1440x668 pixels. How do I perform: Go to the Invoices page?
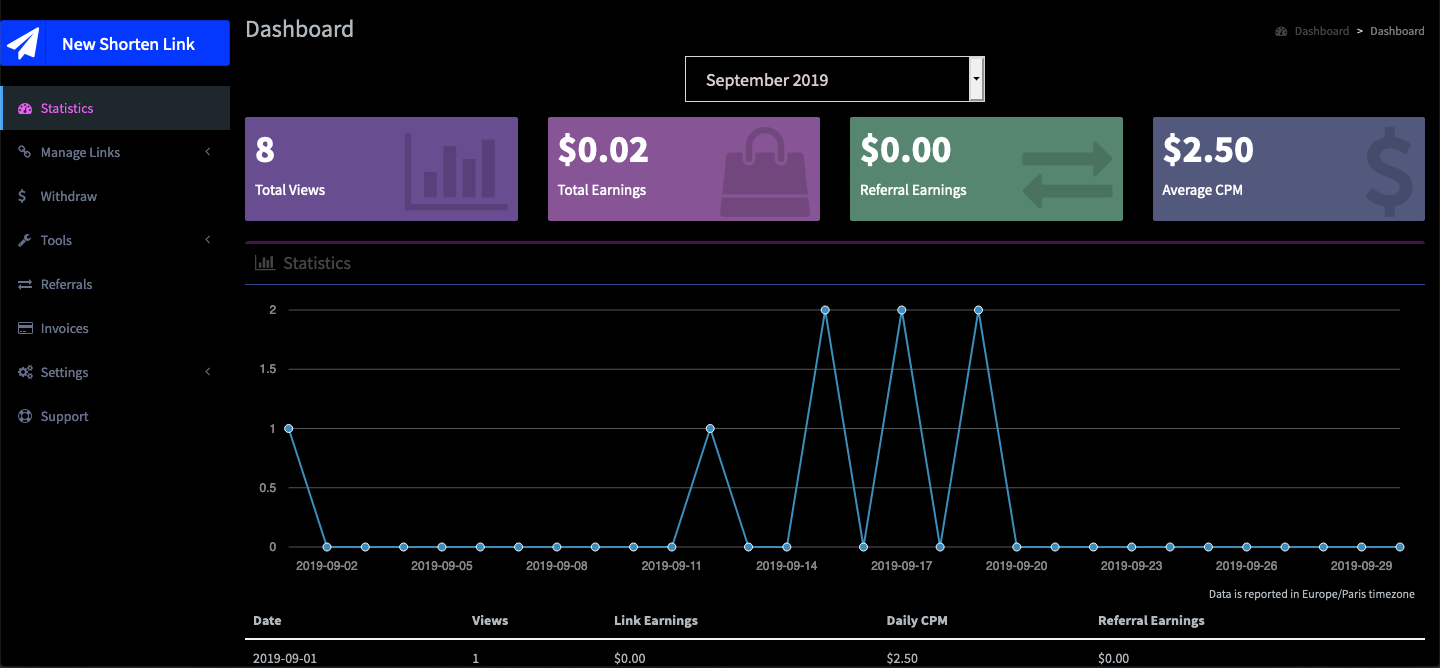(x=65, y=329)
